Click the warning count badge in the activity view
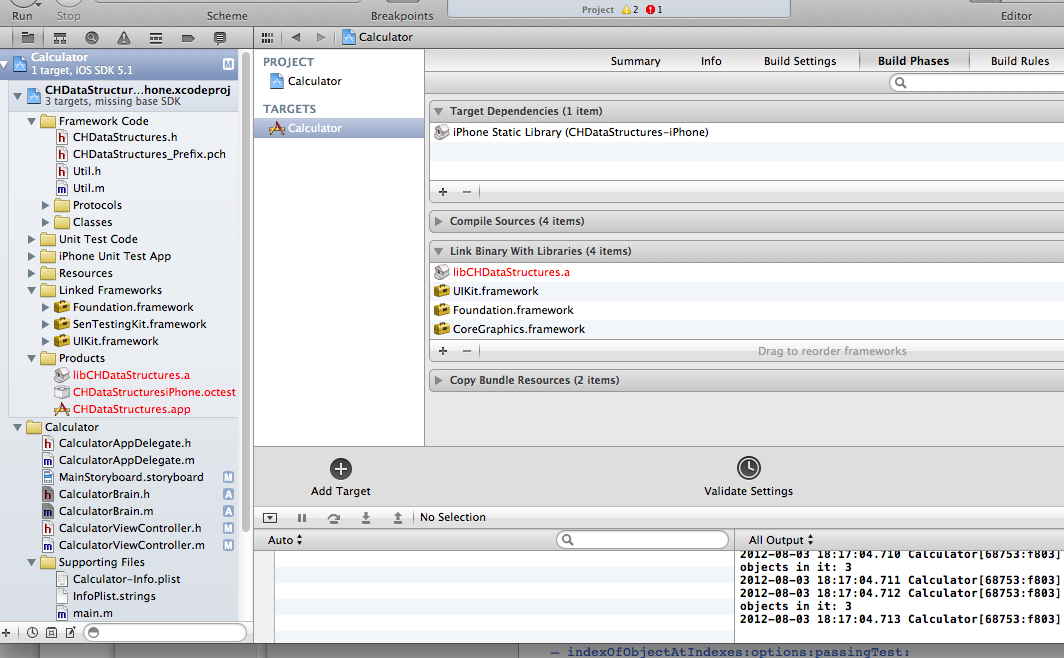 pos(630,9)
